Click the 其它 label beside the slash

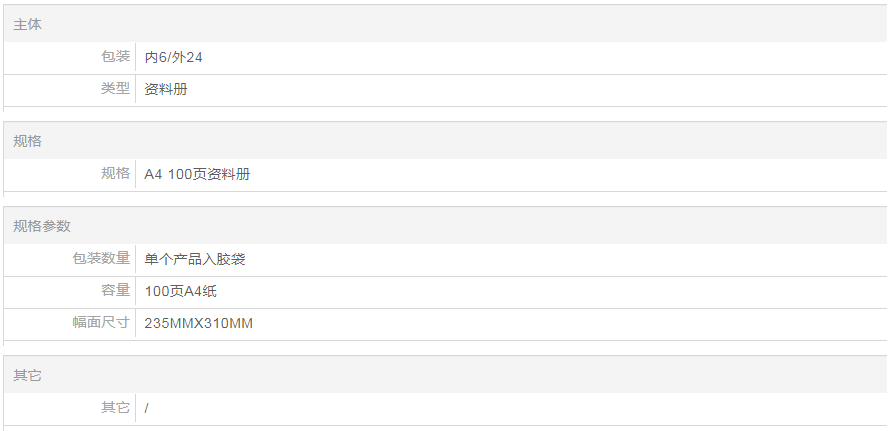pyautogui.click(x=115, y=408)
